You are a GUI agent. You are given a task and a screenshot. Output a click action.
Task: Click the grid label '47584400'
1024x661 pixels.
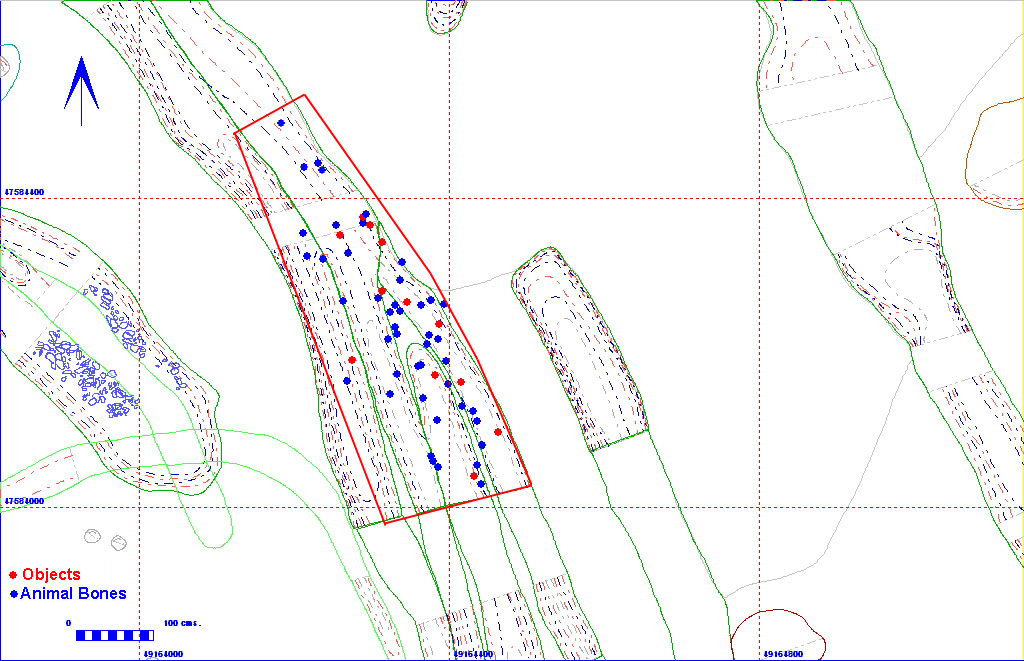(24, 192)
